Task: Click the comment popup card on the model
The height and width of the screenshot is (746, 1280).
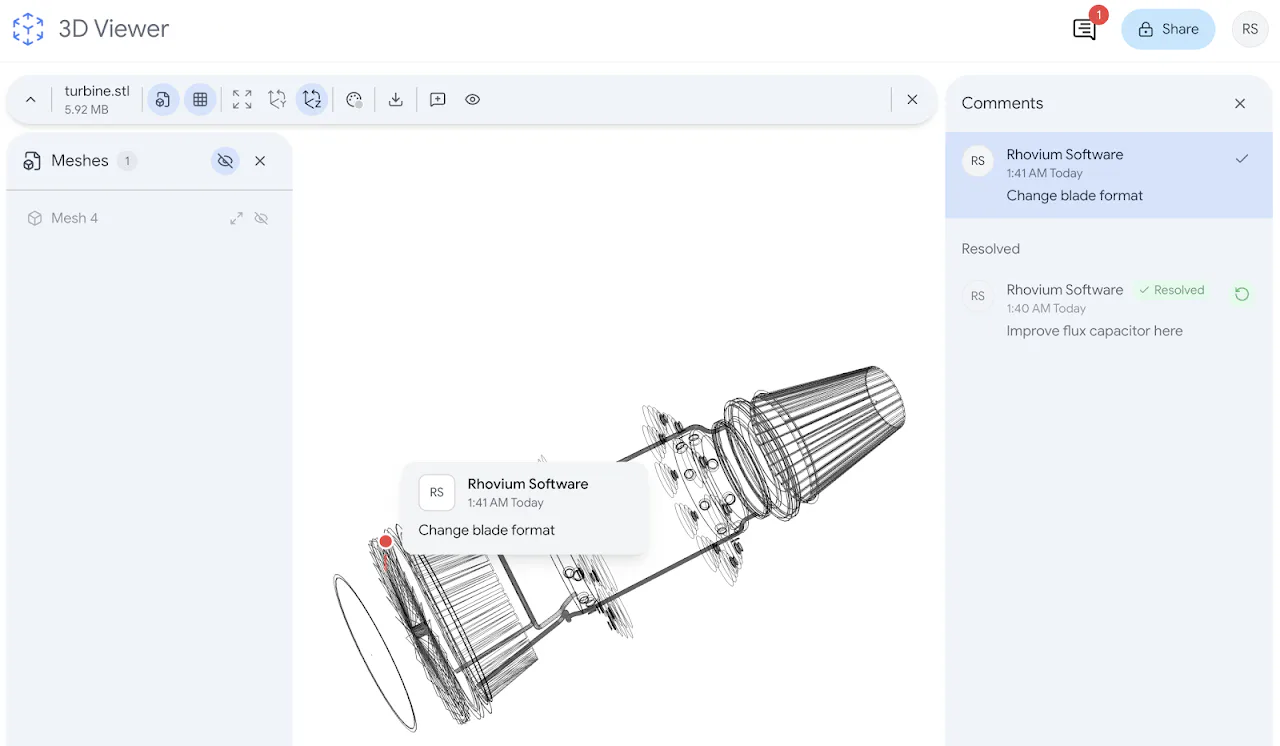Action: (x=525, y=508)
